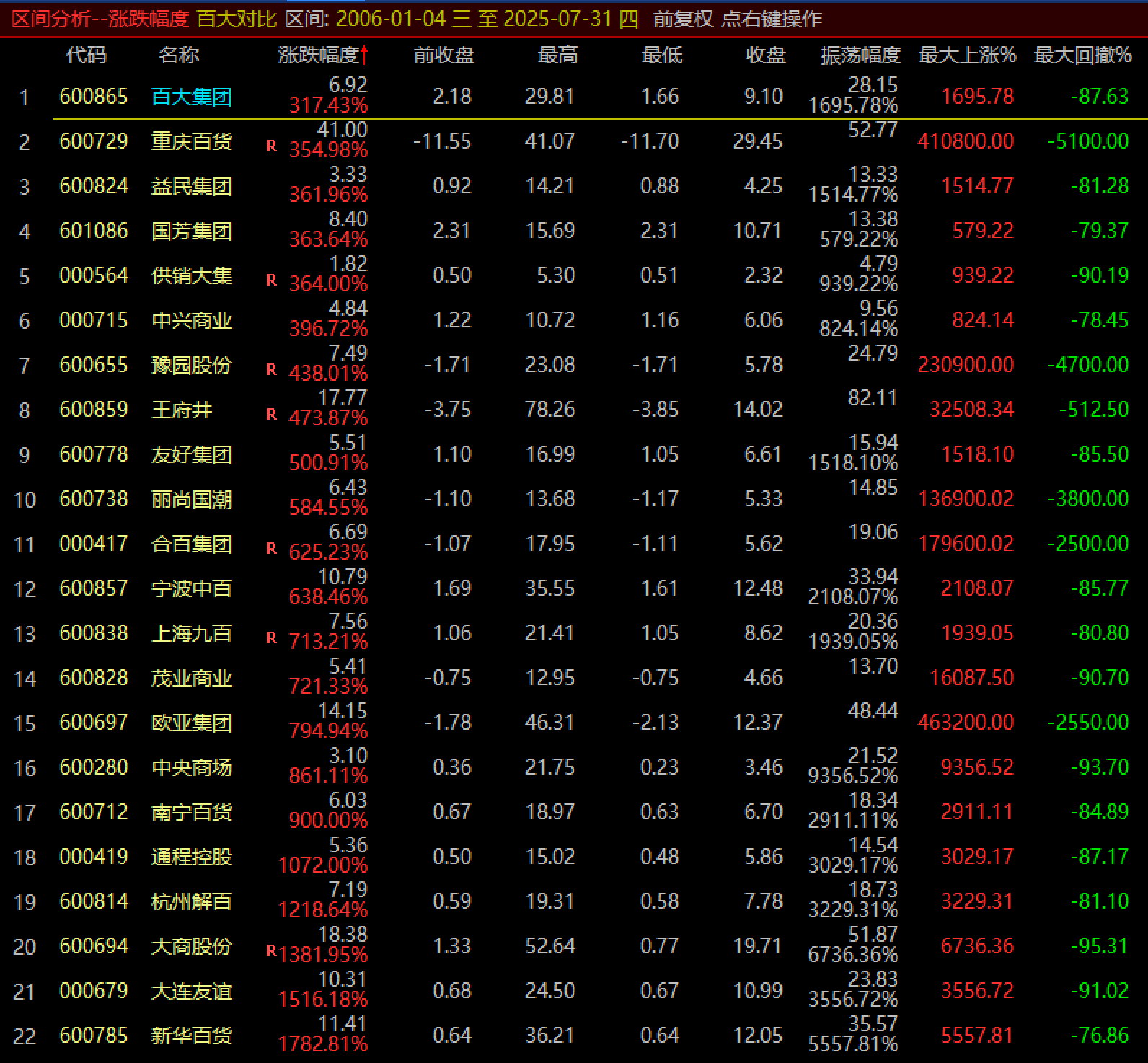The image size is (1148, 1063).
Task: Select stock code 600729
Action: coord(94,141)
